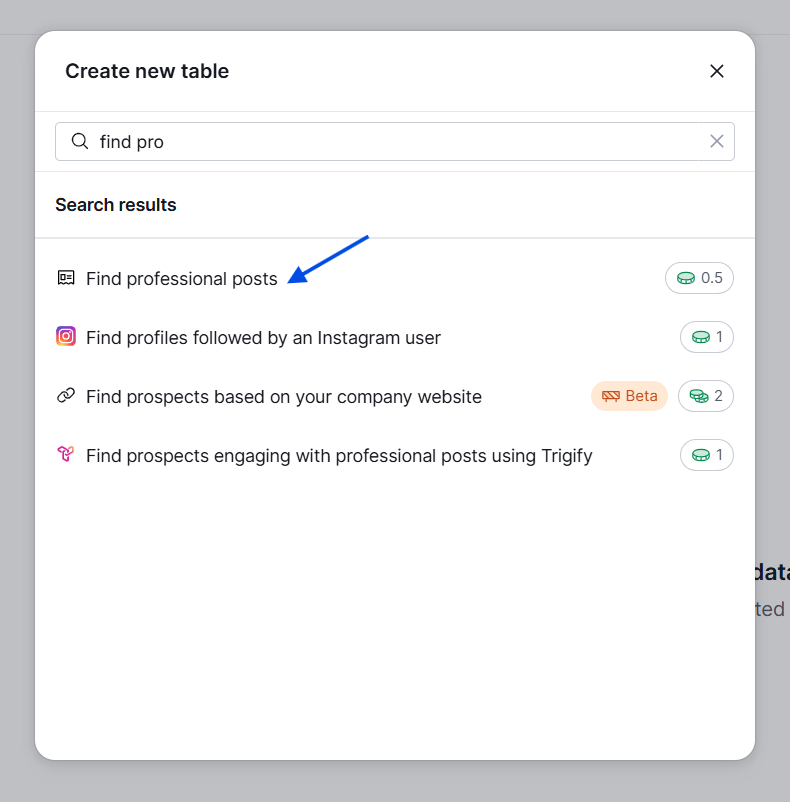Clear the search box text
This screenshot has width=790, height=802.
click(717, 141)
